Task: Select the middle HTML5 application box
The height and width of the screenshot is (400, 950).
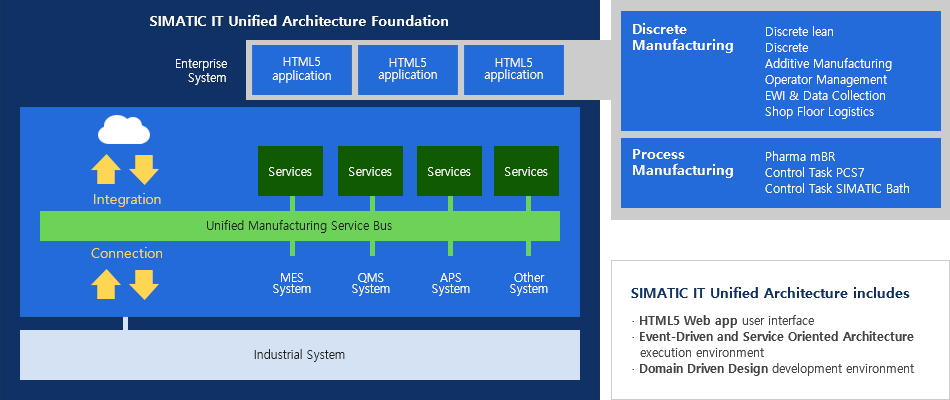Action: point(408,70)
